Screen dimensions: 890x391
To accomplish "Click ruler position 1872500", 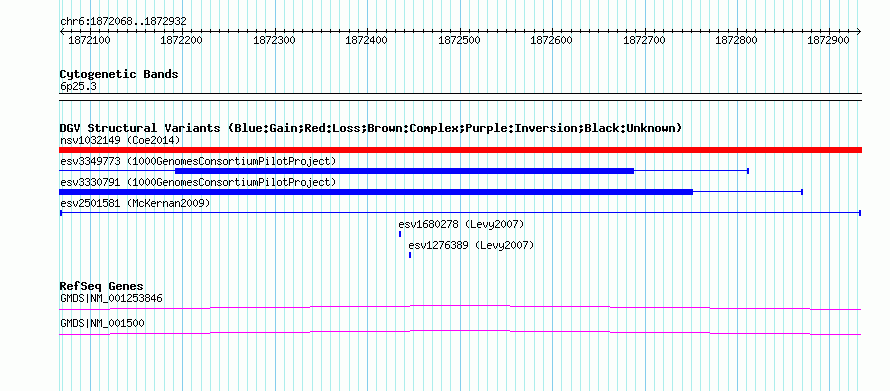I will tap(460, 40).
